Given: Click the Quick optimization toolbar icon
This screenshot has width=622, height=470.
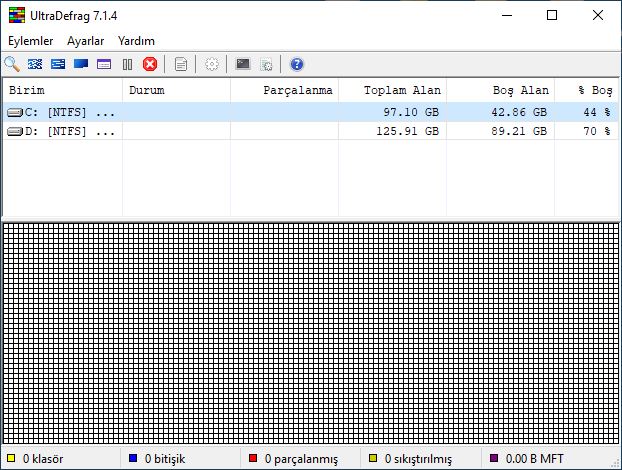Looking at the screenshot, I should coord(58,64).
